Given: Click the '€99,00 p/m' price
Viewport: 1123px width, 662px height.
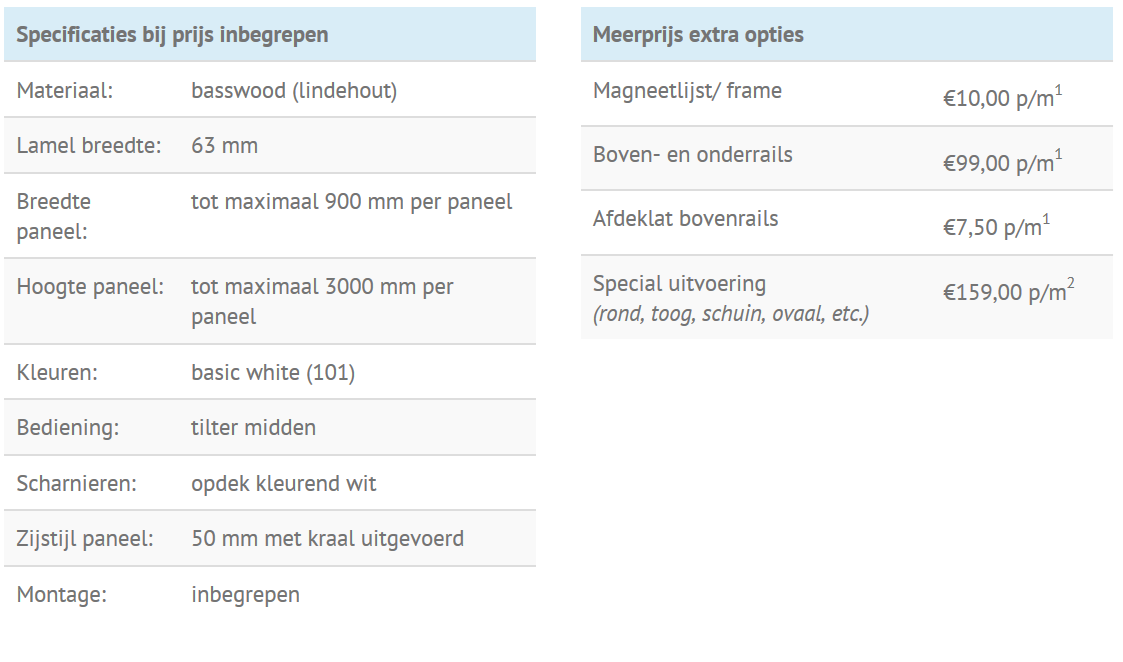Looking at the screenshot, I should tap(1003, 162).
